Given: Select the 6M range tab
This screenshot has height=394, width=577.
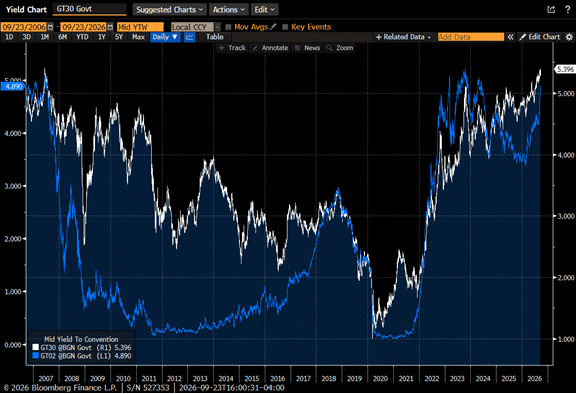Looking at the screenshot, I should [x=63, y=37].
